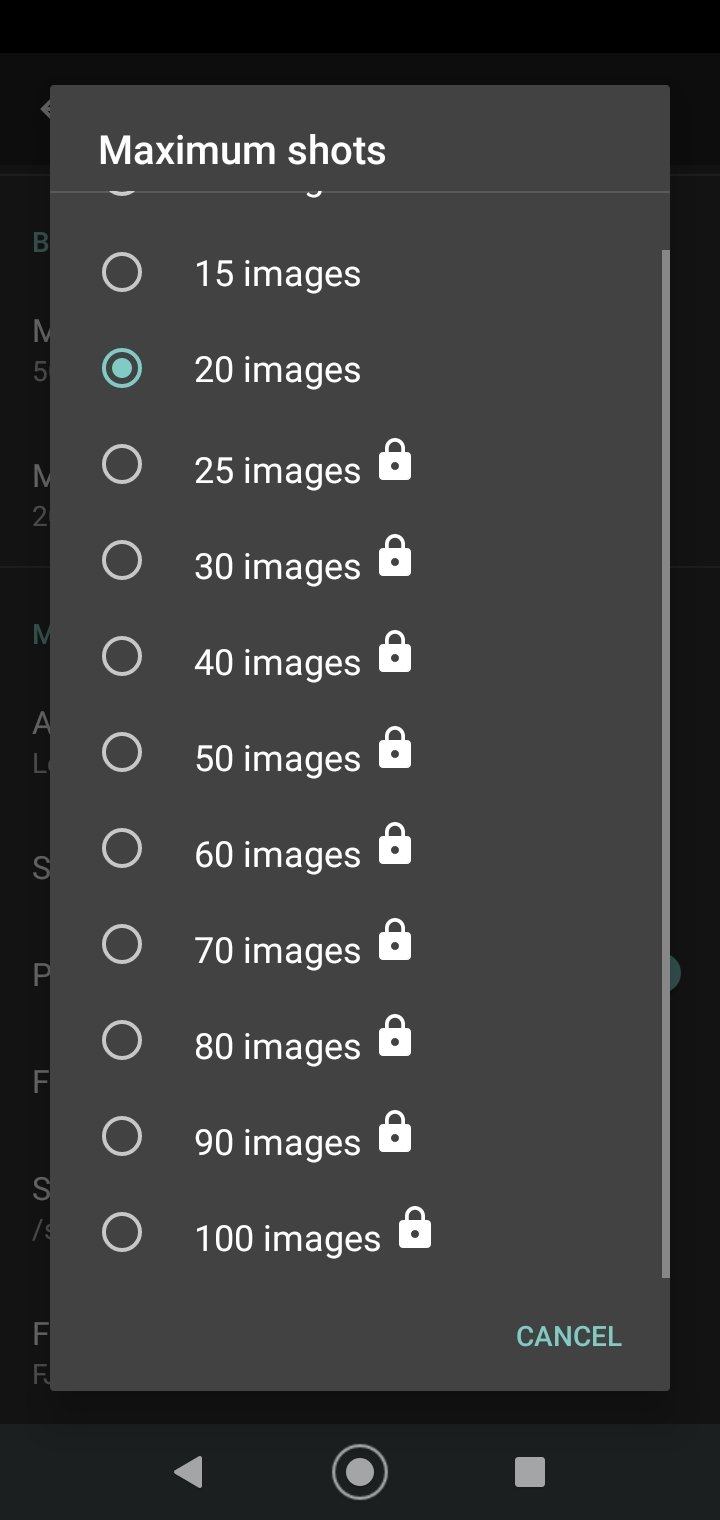Select the 20 images radio button
This screenshot has width=720, height=1520.
pyautogui.click(x=122, y=368)
